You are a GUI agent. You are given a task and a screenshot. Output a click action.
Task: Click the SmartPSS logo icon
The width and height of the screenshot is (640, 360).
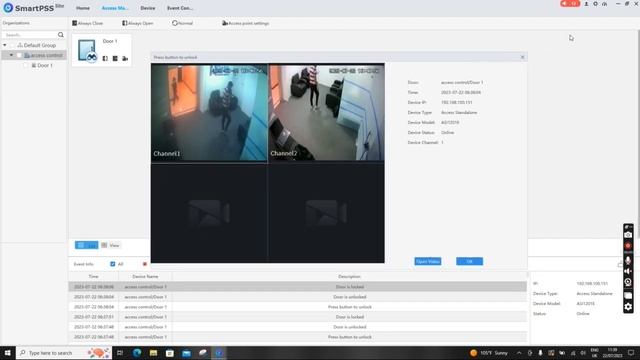pos(8,8)
